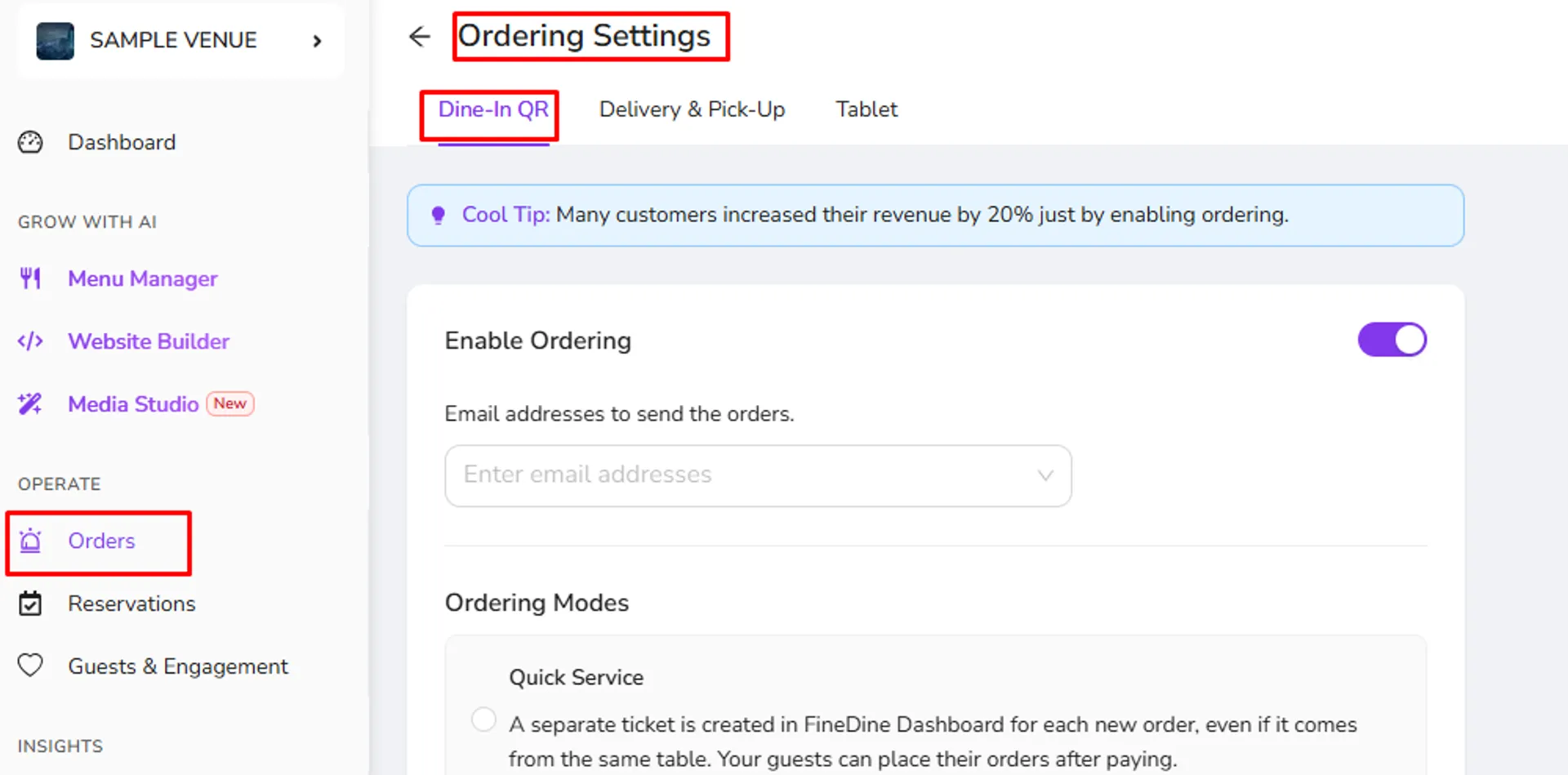The height and width of the screenshot is (775, 1568).
Task: Click the Website Builder code brackets icon
Action: 30,341
